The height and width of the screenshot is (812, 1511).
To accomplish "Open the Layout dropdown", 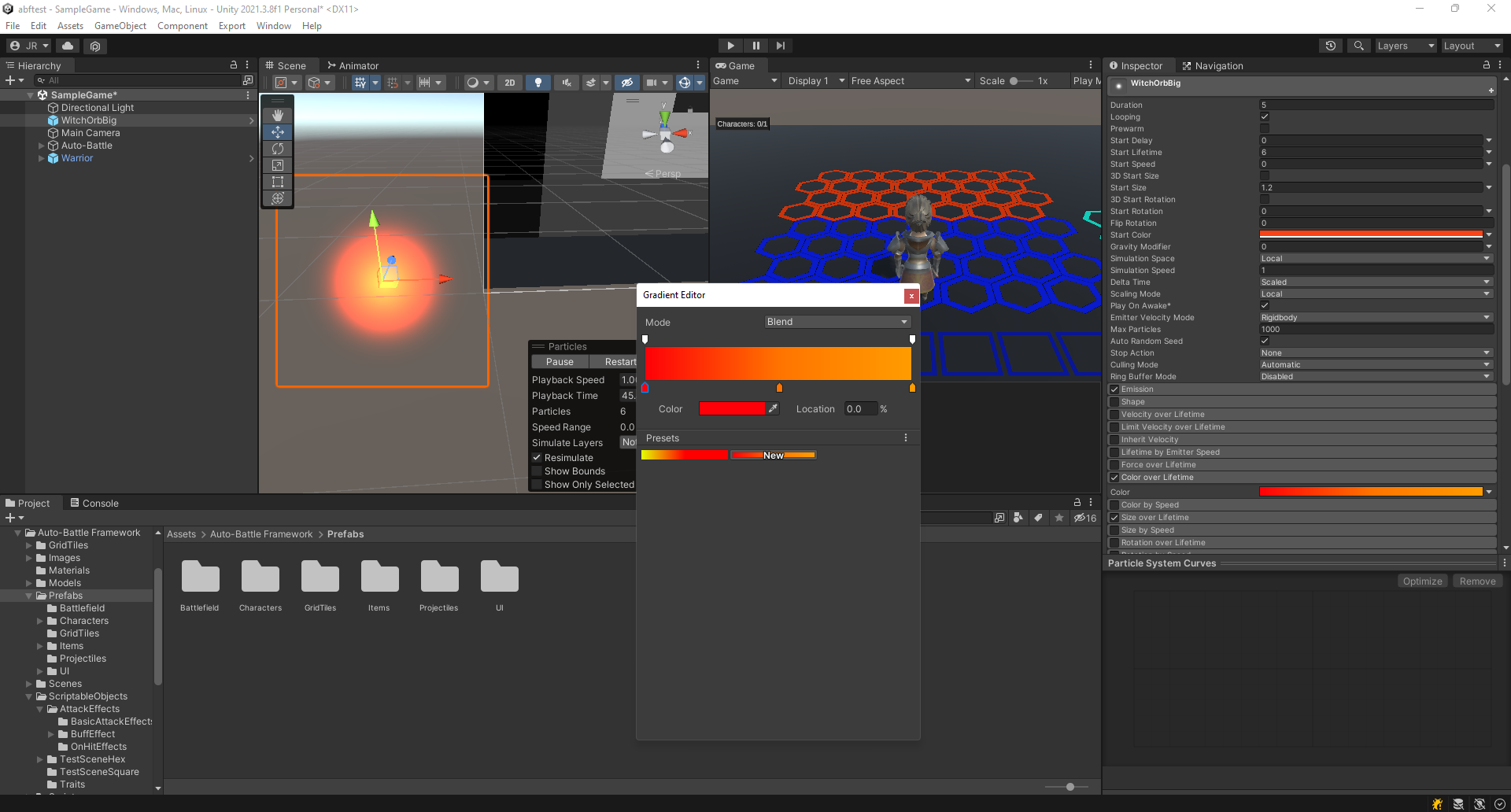I will (x=1472, y=46).
